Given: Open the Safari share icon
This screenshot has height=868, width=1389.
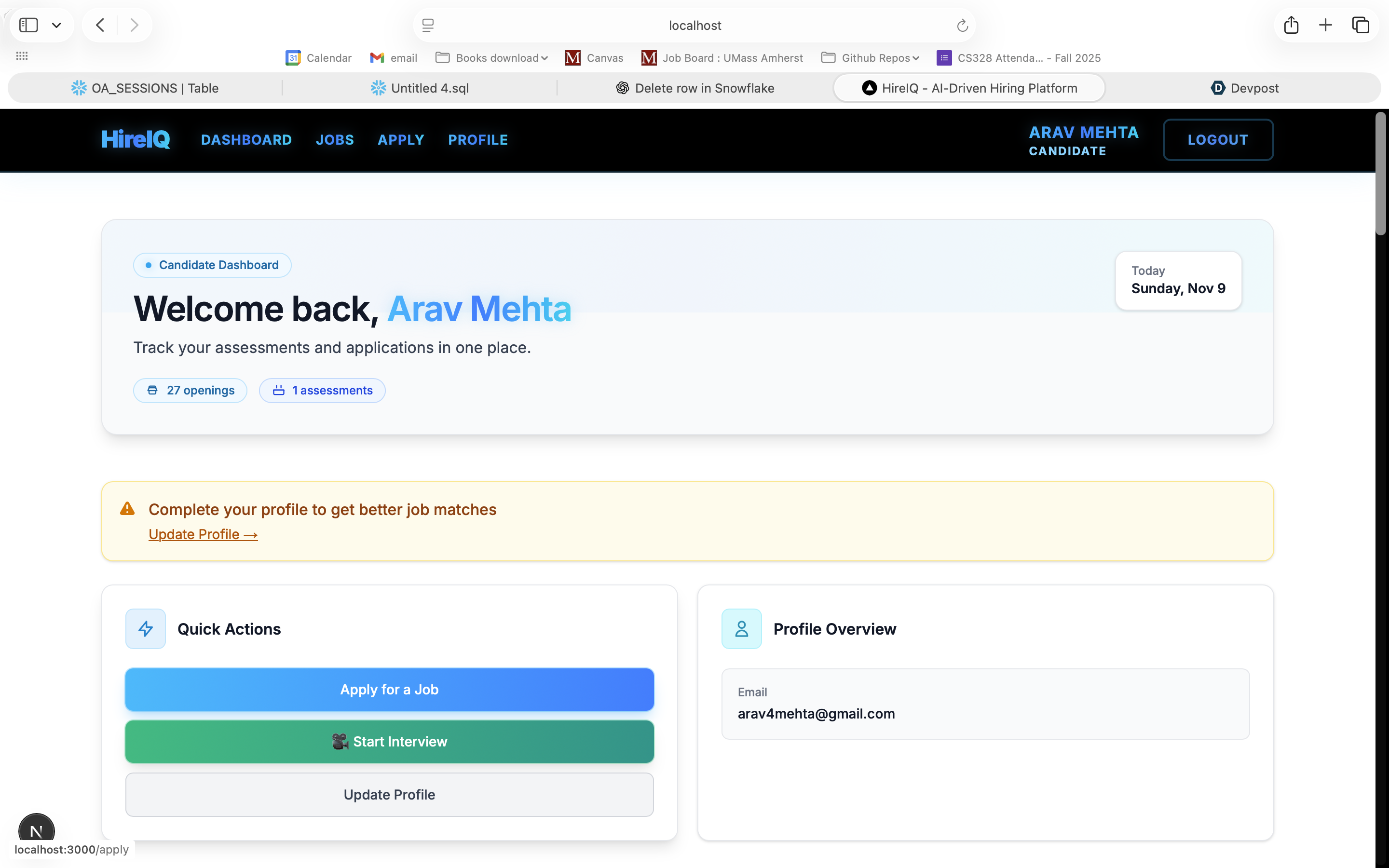Looking at the screenshot, I should [x=1291, y=25].
